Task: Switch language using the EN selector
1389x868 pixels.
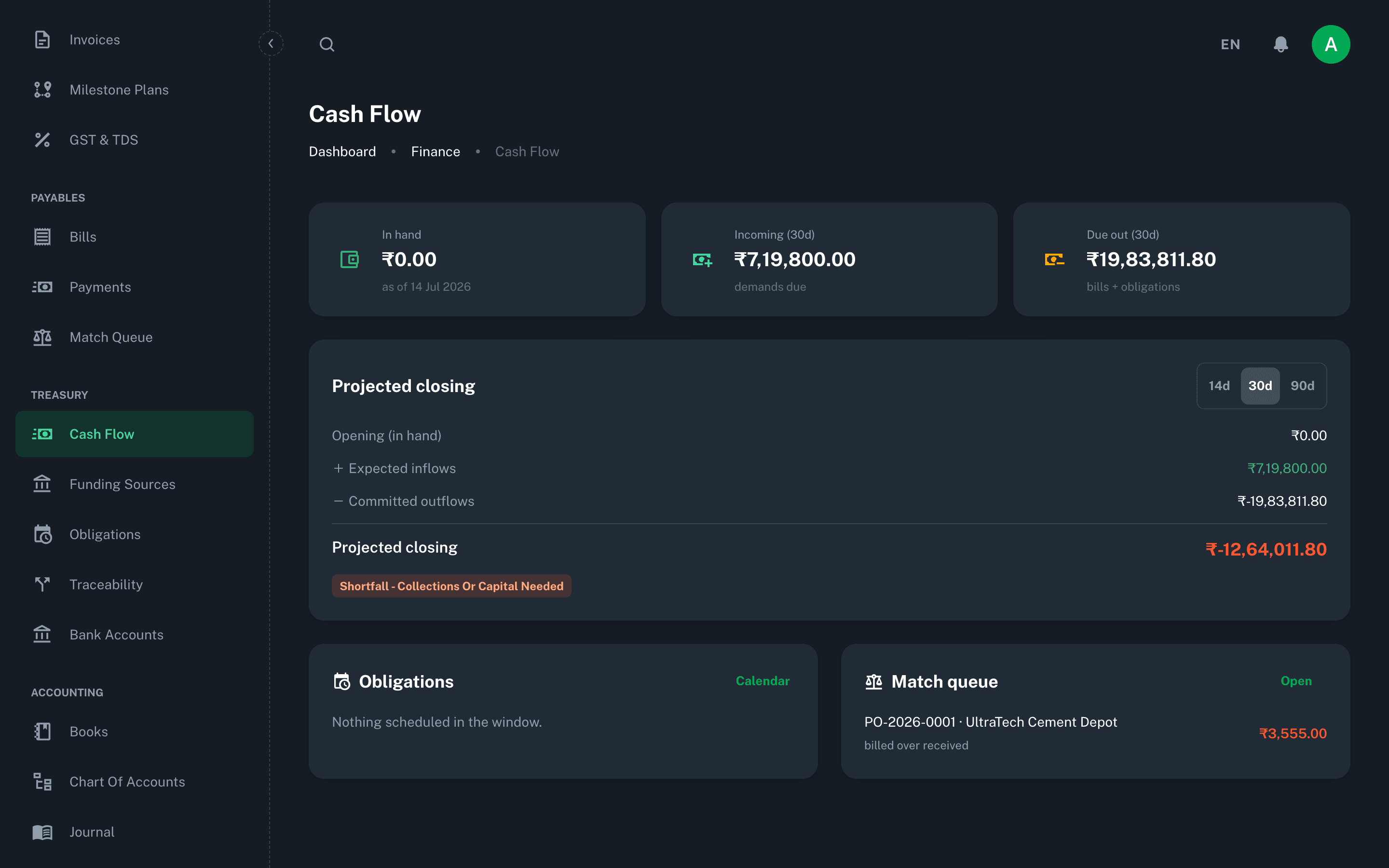Action: click(x=1230, y=44)
